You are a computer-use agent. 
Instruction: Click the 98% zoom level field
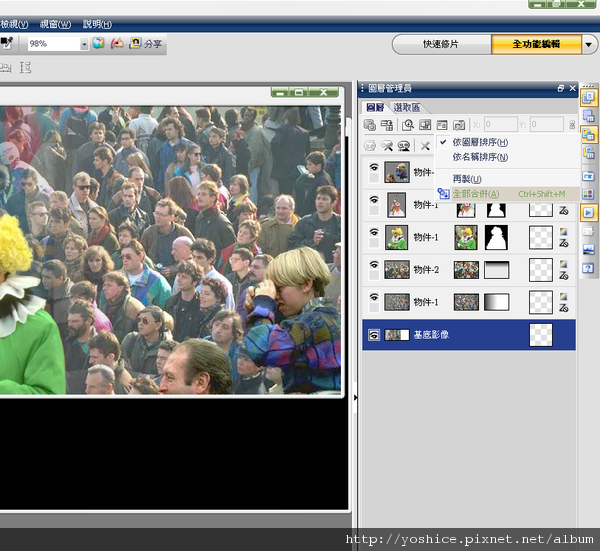click(x=54, y=44)
